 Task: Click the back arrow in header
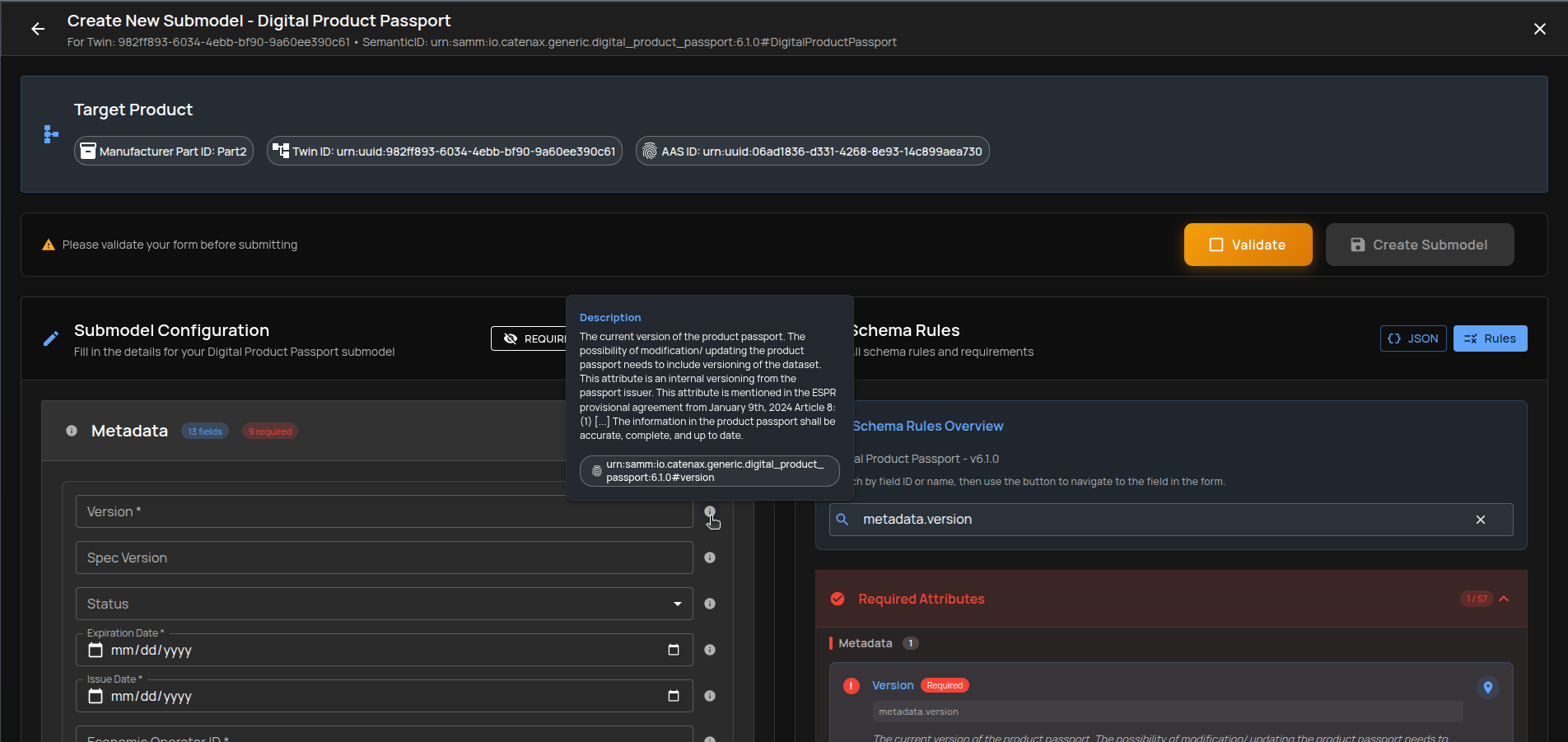pos(38,29)
